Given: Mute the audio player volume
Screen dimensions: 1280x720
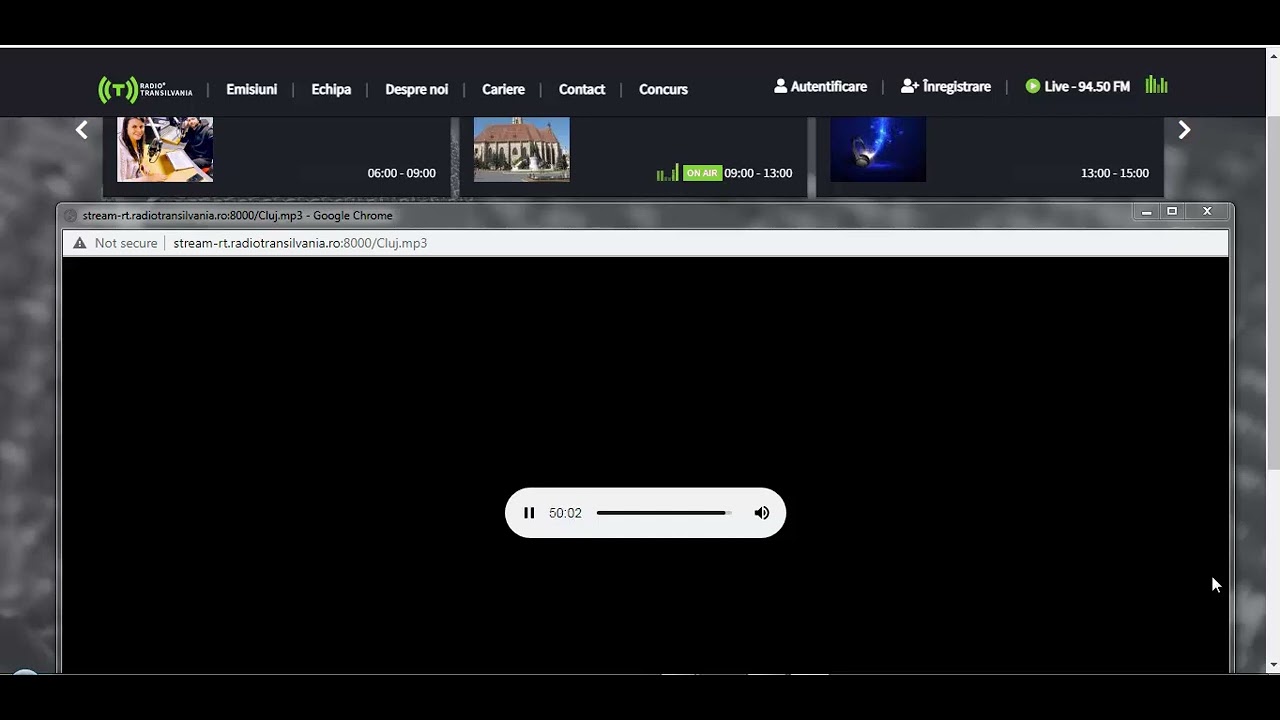Looking at the screenshot, I should click(762, 513).
